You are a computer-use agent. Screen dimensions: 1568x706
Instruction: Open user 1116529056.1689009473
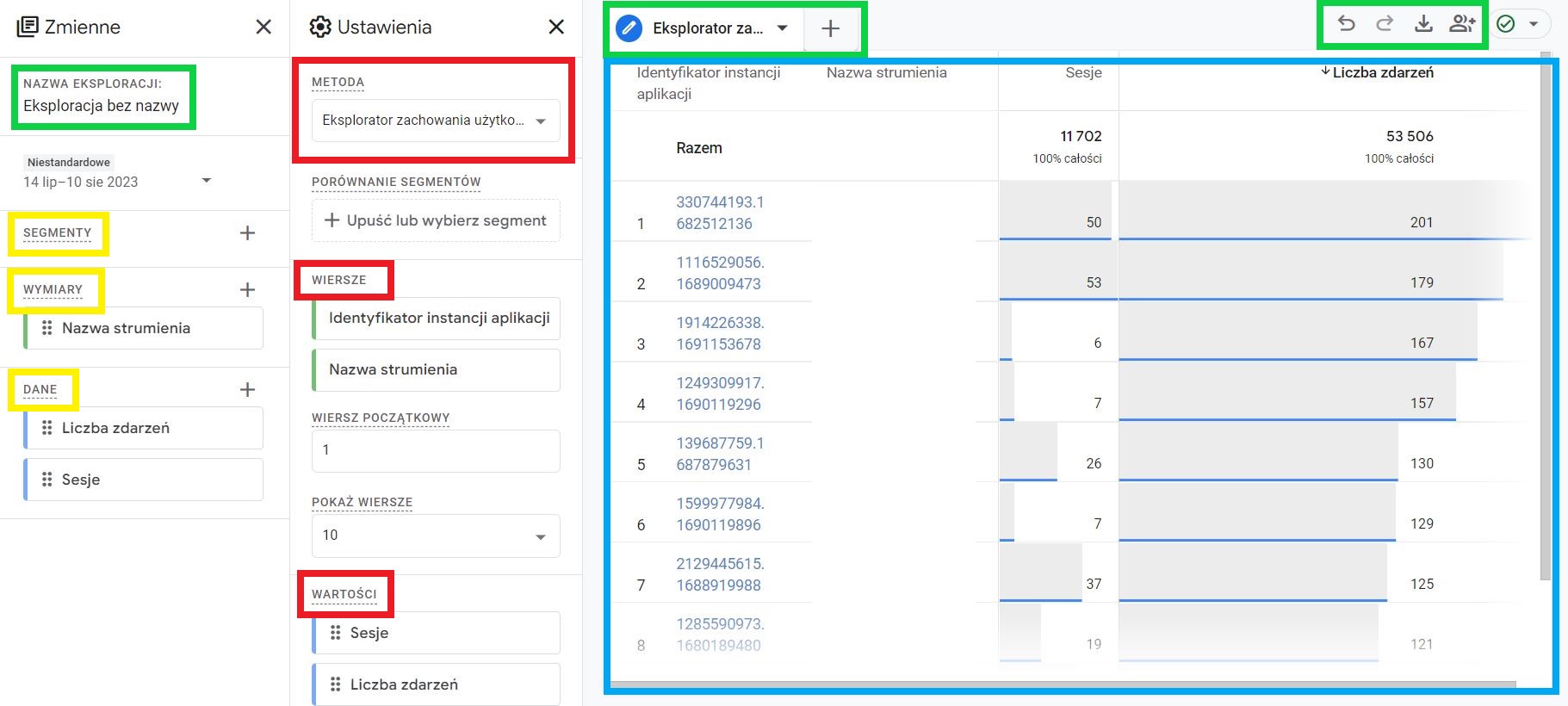720,273
